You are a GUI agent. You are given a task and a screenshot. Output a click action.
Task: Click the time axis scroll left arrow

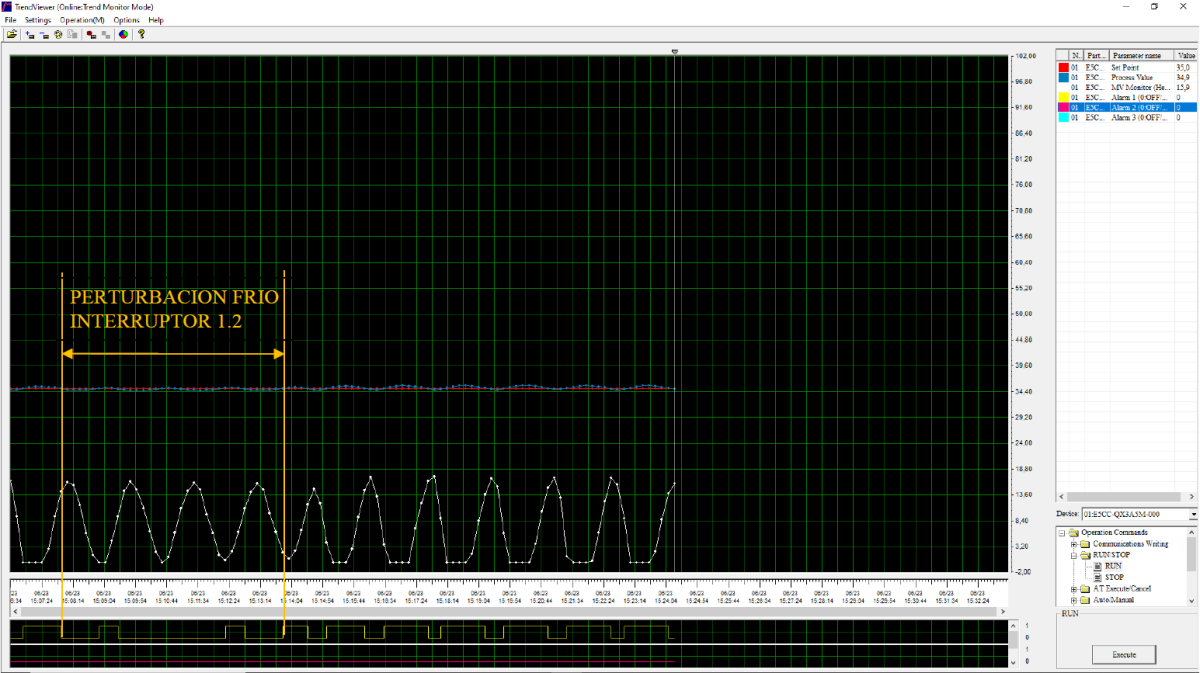(14, 610)
